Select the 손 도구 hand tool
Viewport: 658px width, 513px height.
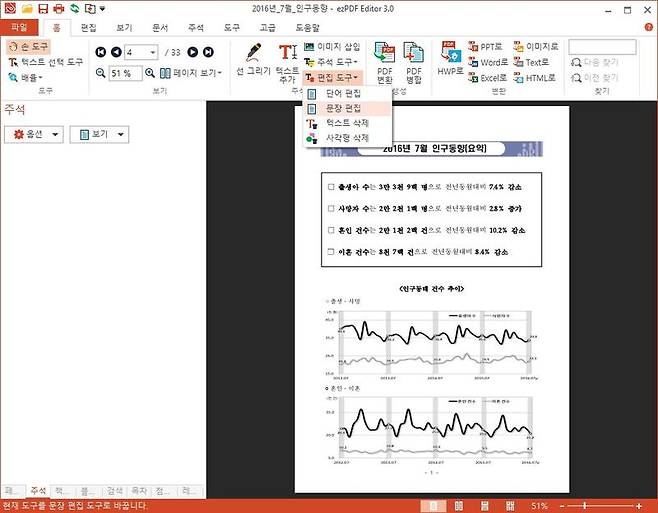coord(29,46)
